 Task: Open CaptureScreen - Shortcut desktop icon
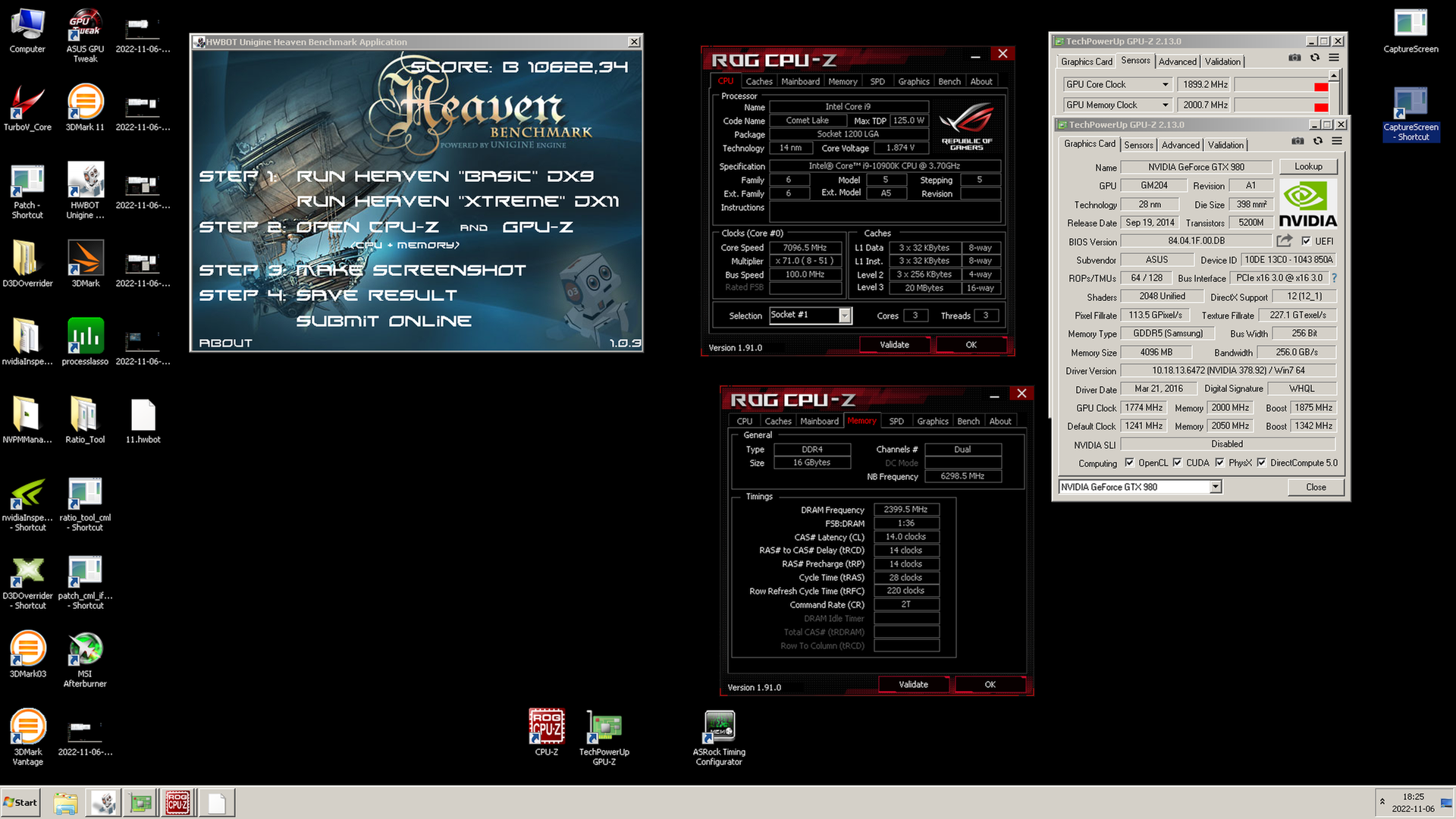1410,114
